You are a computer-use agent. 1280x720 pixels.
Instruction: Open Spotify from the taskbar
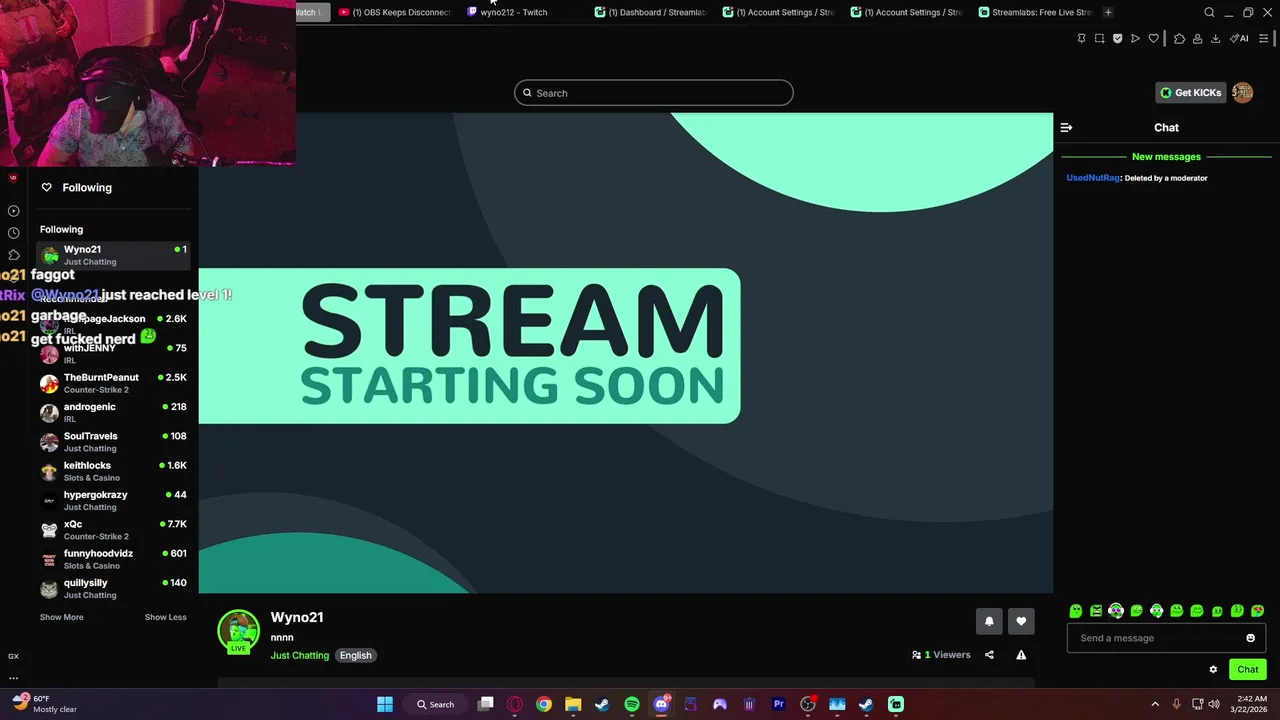click(632, 704)
